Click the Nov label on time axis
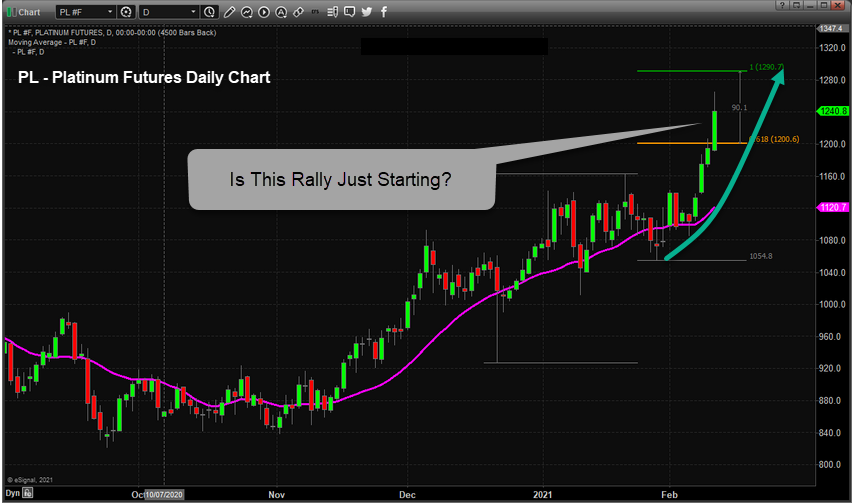Image resolution: width=852 pixels, height=503 pixels. pos(277,494)
